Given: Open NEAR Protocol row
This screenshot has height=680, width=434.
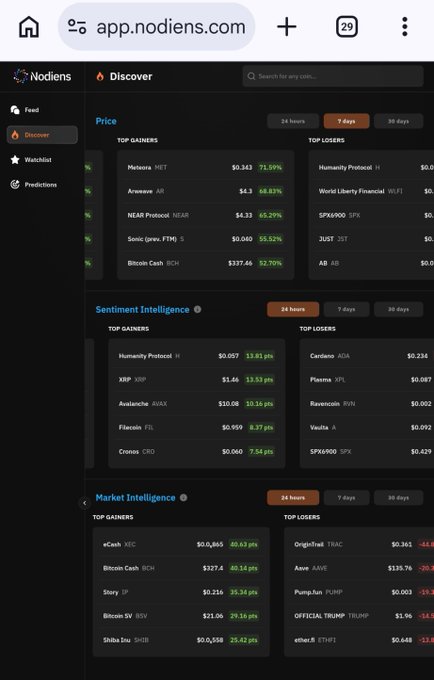Looking at the screenshot, I should pyautogui.click(x=206, y=215).
